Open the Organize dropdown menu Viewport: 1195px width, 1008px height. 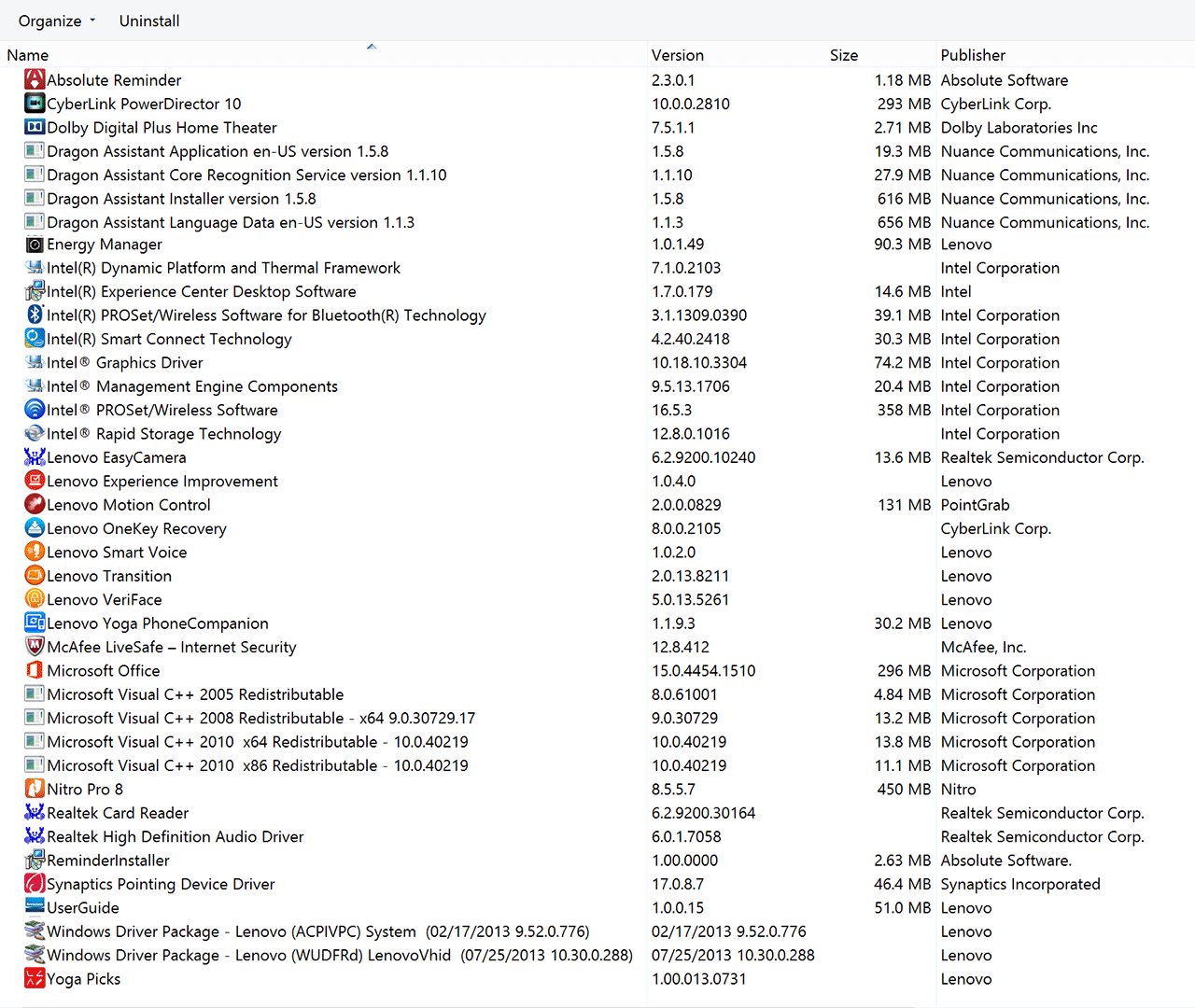(57, 21)
